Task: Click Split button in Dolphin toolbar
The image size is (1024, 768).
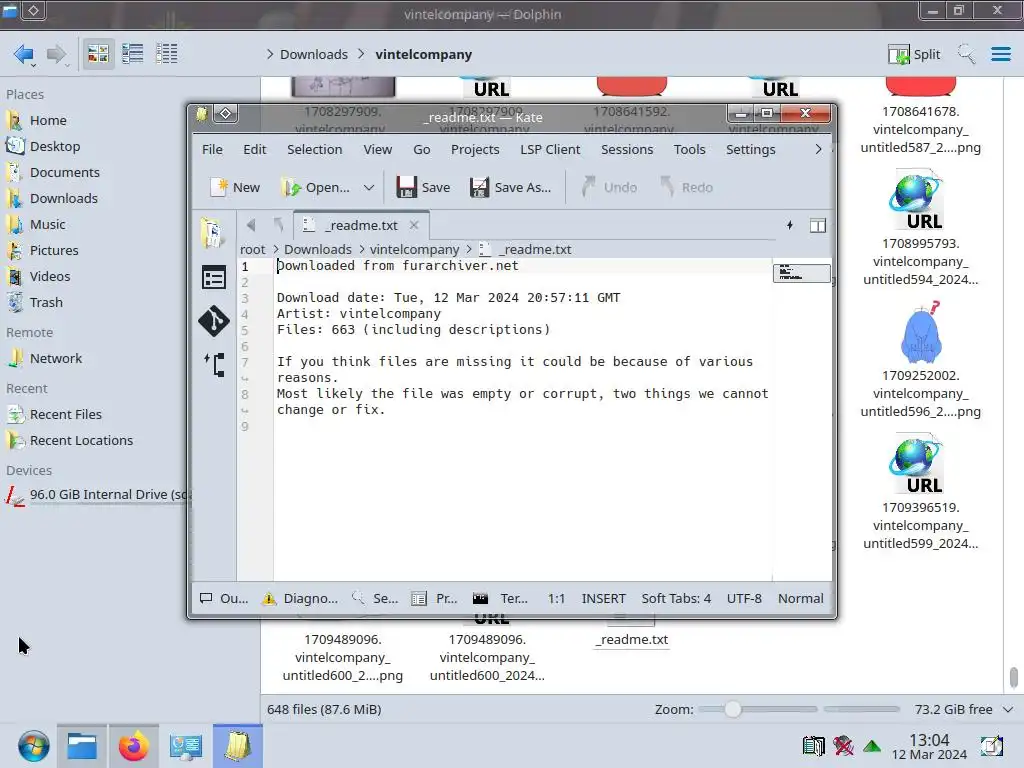Action: [x=914, y=54]
